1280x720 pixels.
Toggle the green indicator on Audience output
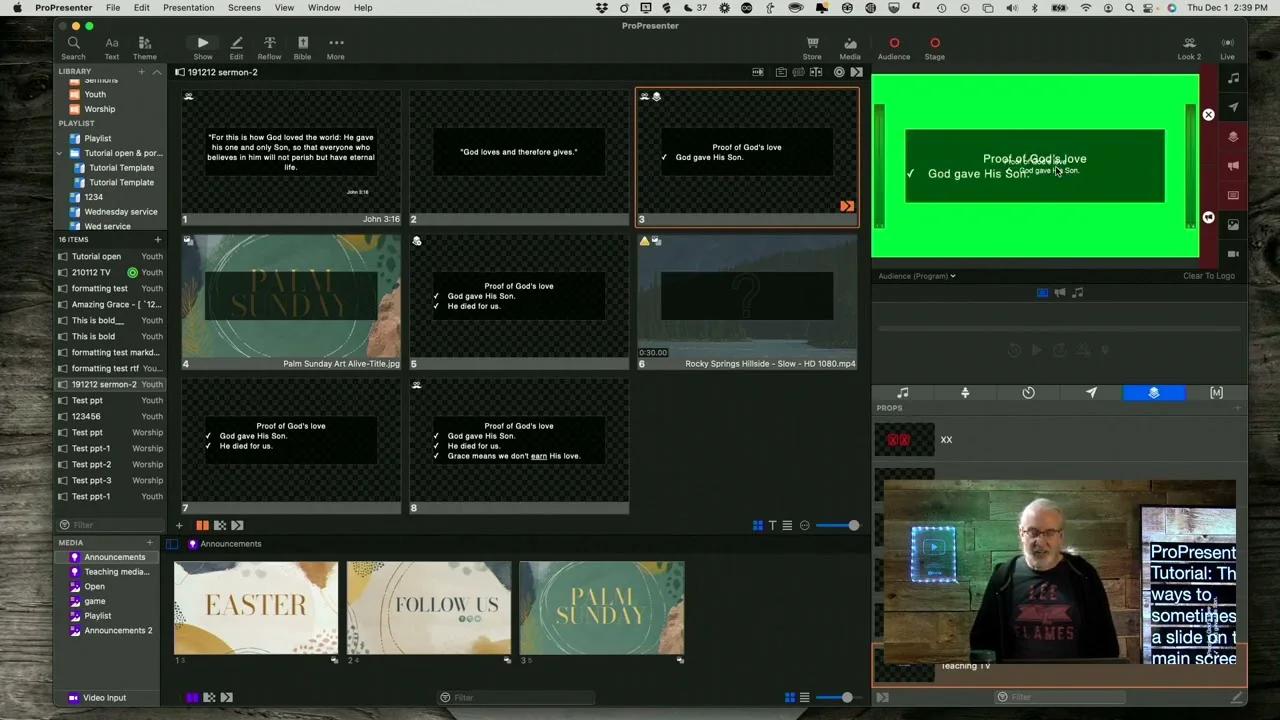click(x=894, y=43)
